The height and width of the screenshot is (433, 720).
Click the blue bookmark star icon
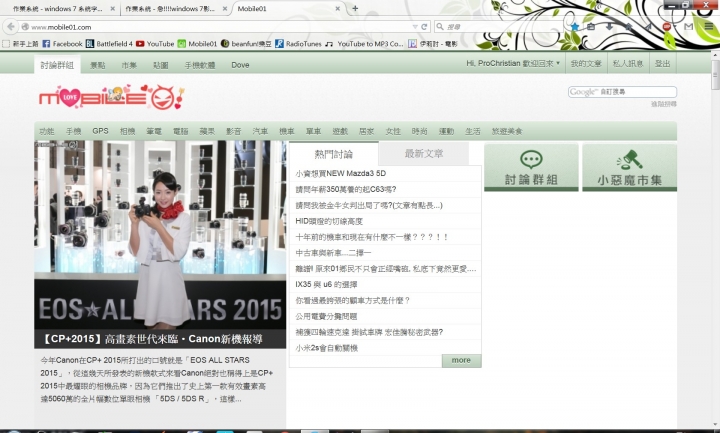575,27
